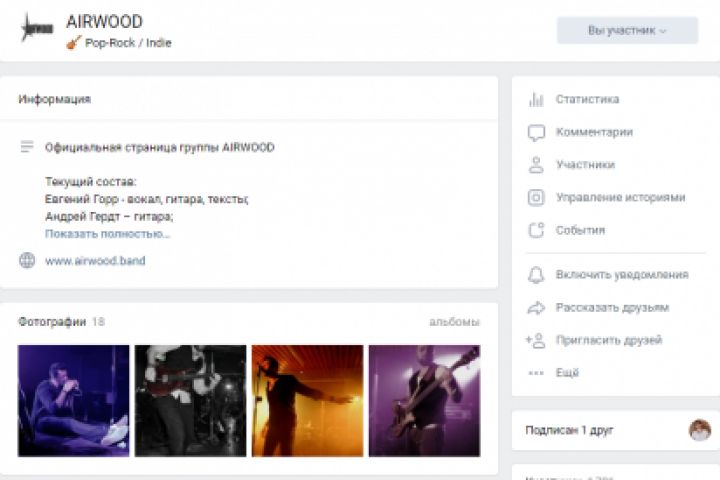Visit the www.airwood.band link

(x=95, y=260)
